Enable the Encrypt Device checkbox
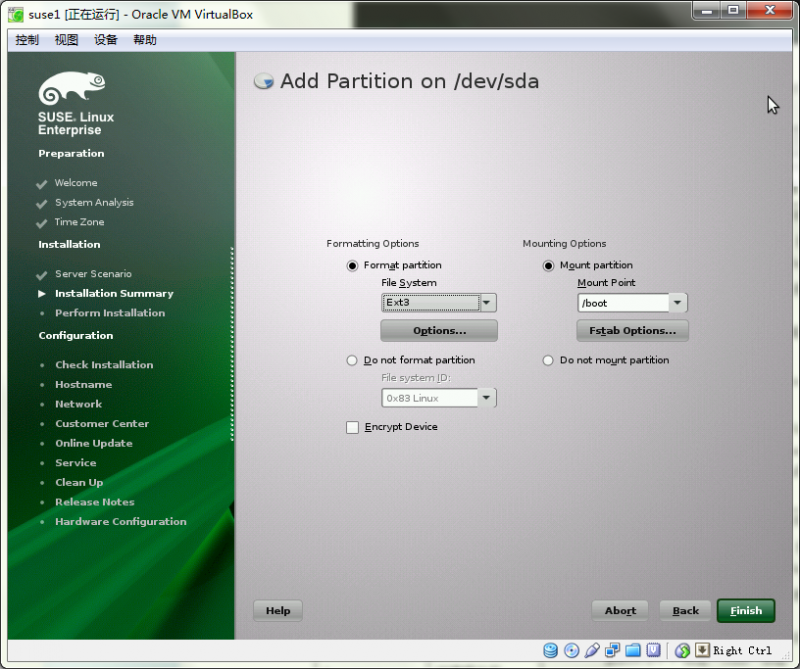 (352, 426)
